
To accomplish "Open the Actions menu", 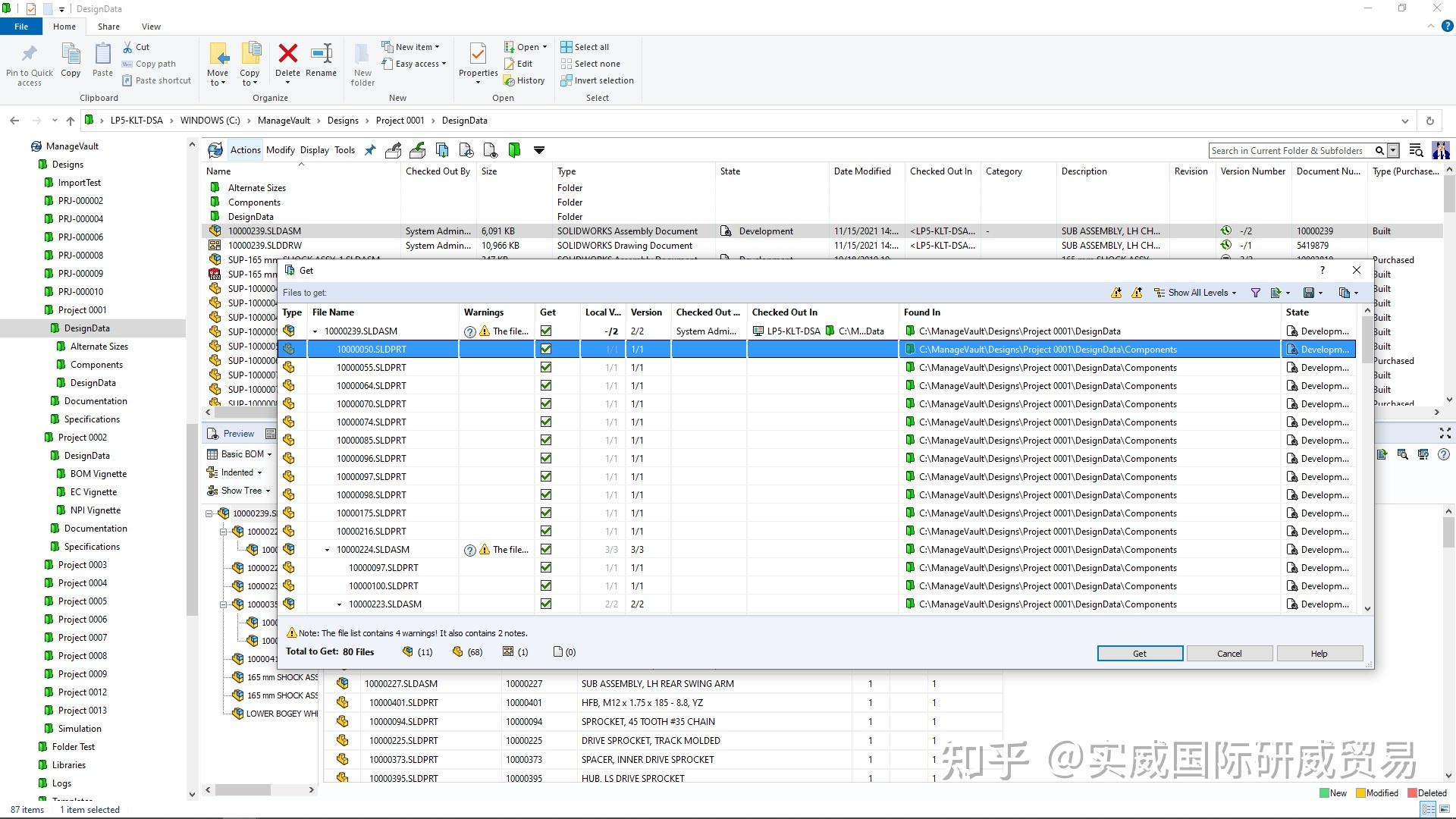I will point(245,149).
